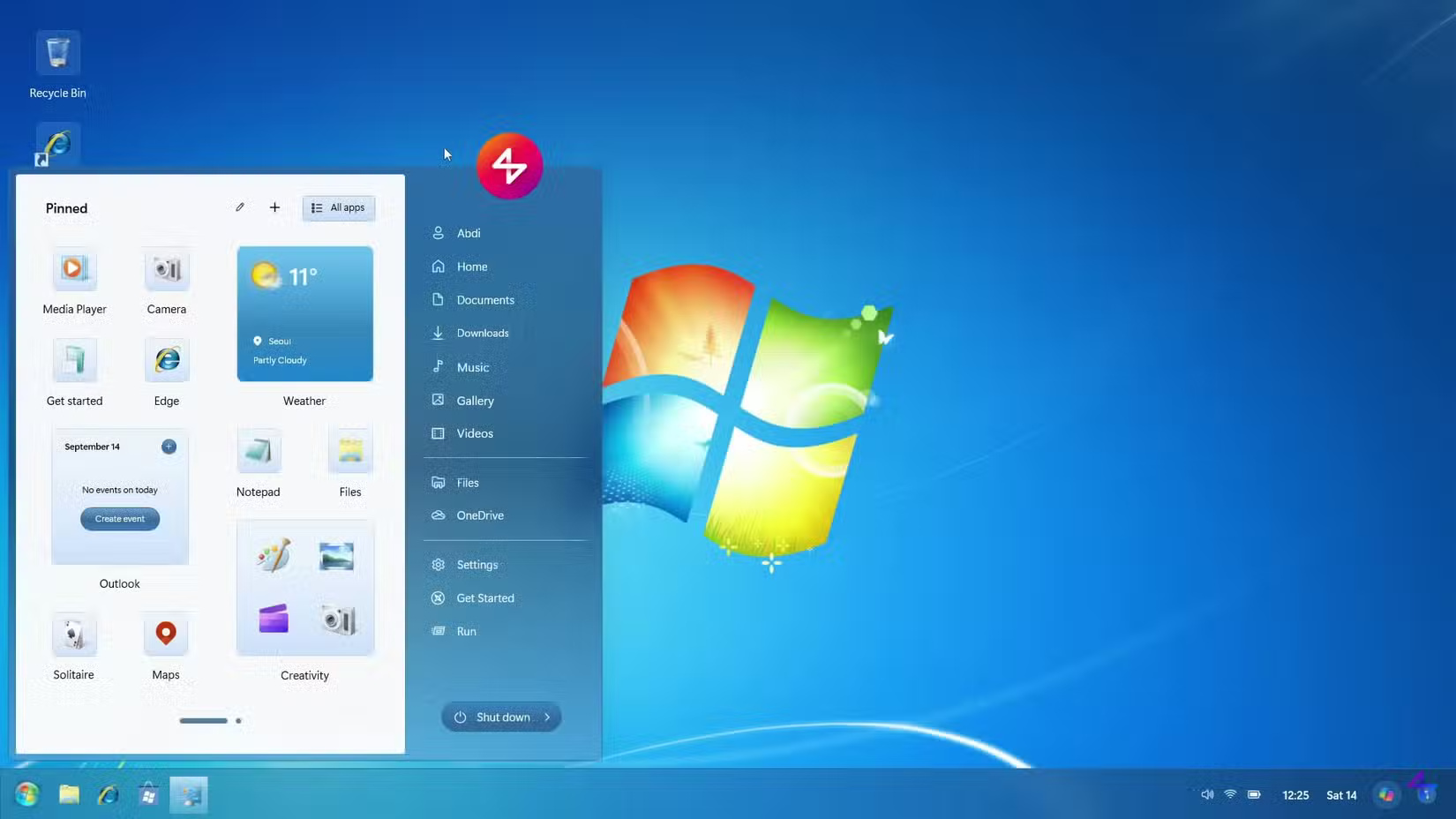The height and width of the screenshot is (819, 1456).
Task: Open the Maps app
Action: [166, 633]
